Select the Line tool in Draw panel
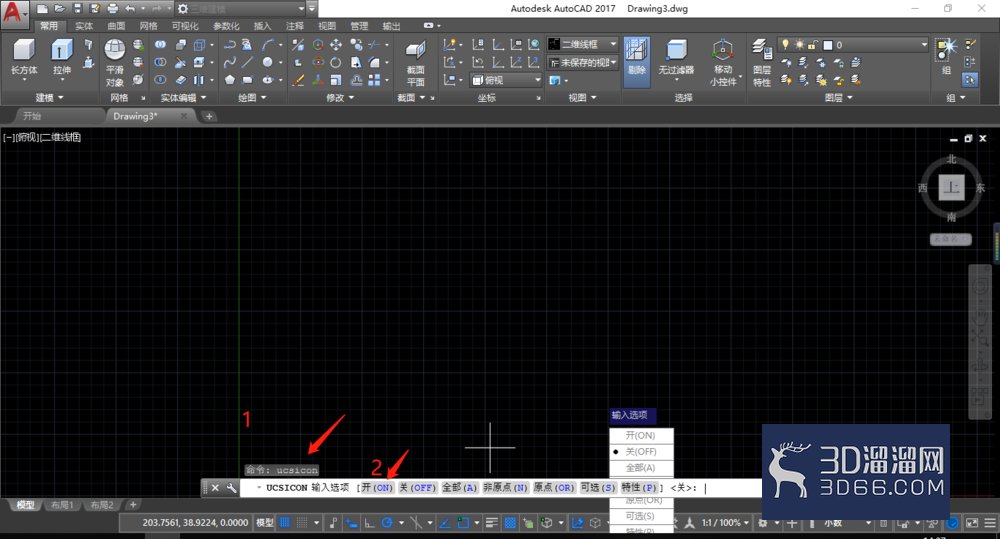Viewport: 1000px width, 539px height. pos(248,62)
